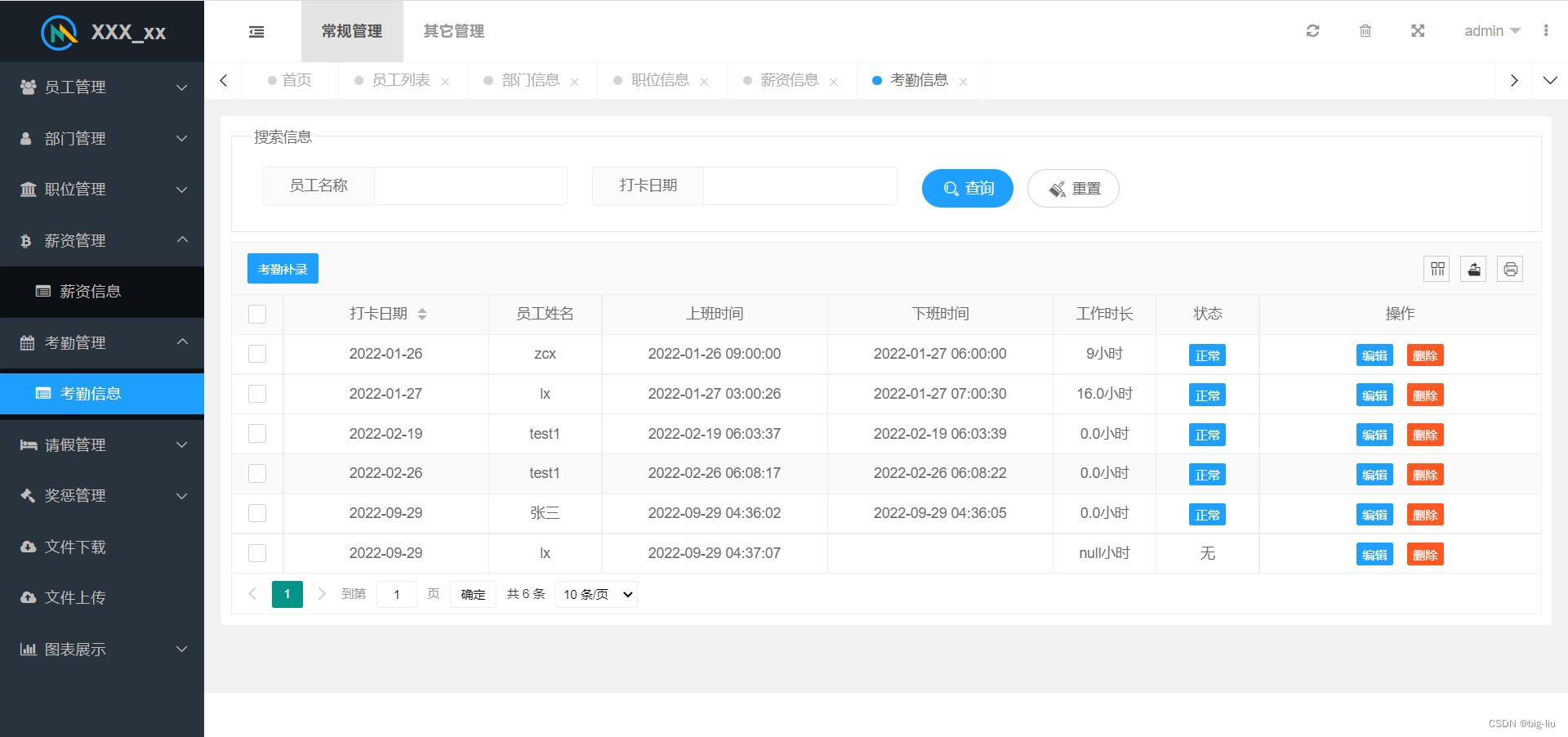
Task: Check the row for test1 2022-02-26
Action: (x=257, y=473)
